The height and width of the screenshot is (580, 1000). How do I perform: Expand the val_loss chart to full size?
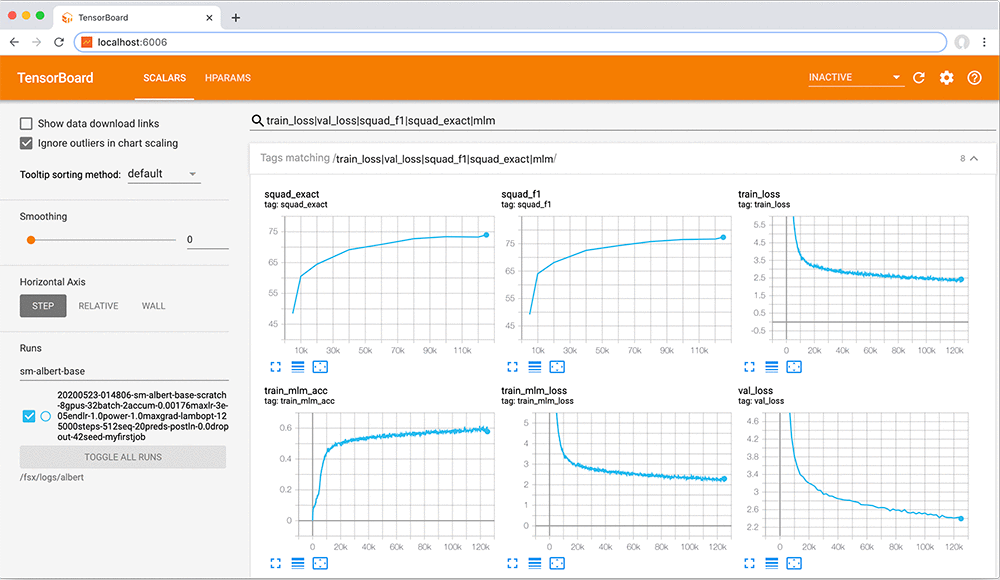tap(749, 563)
